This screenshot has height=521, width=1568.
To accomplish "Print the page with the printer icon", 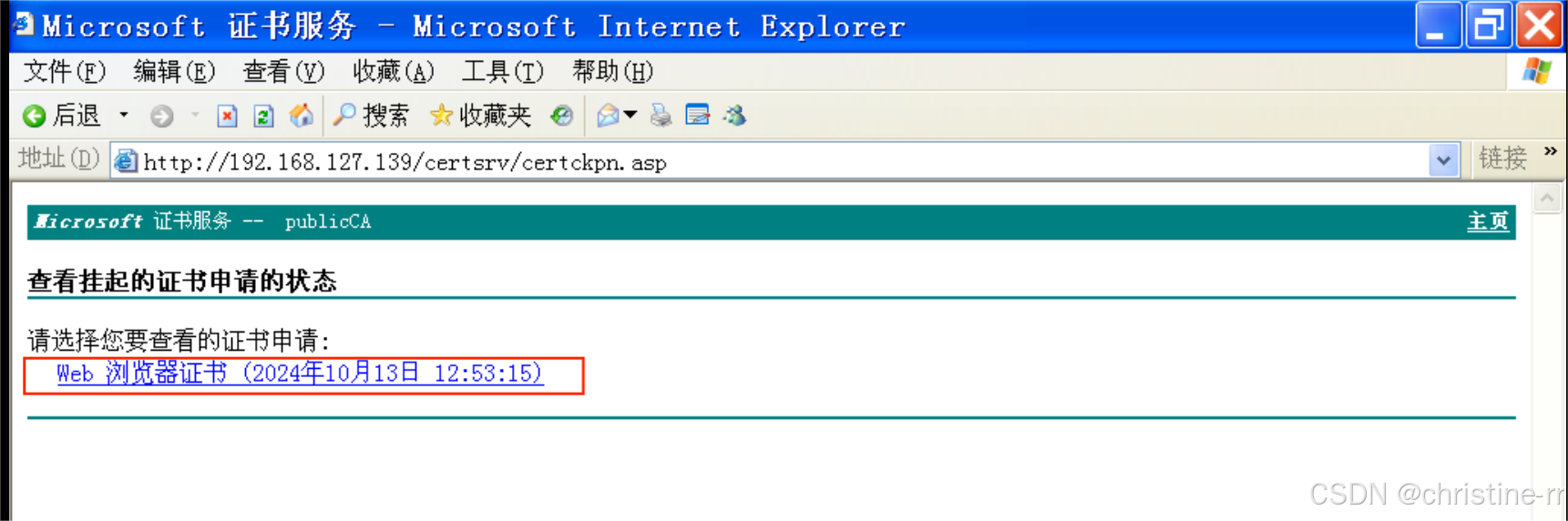I will click(x=661, y=115).
